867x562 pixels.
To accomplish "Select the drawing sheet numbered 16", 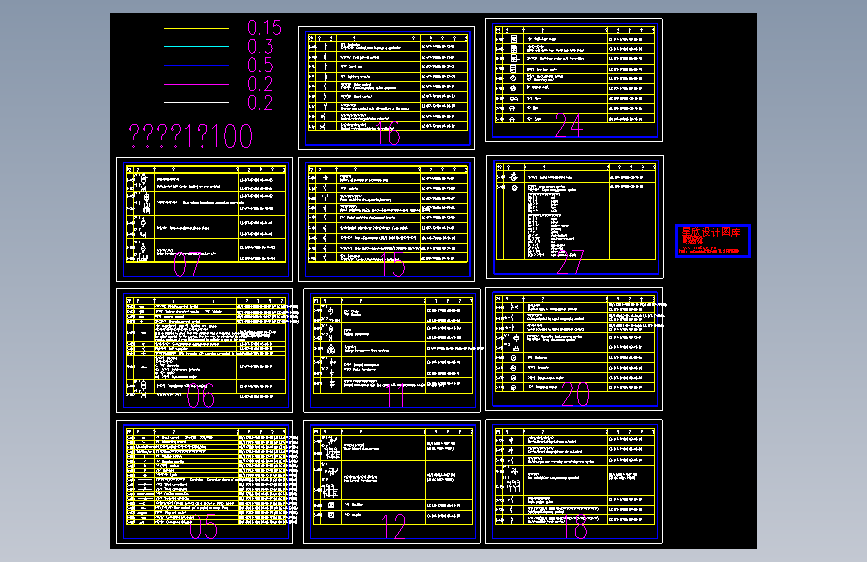I will tap(387, 87).
